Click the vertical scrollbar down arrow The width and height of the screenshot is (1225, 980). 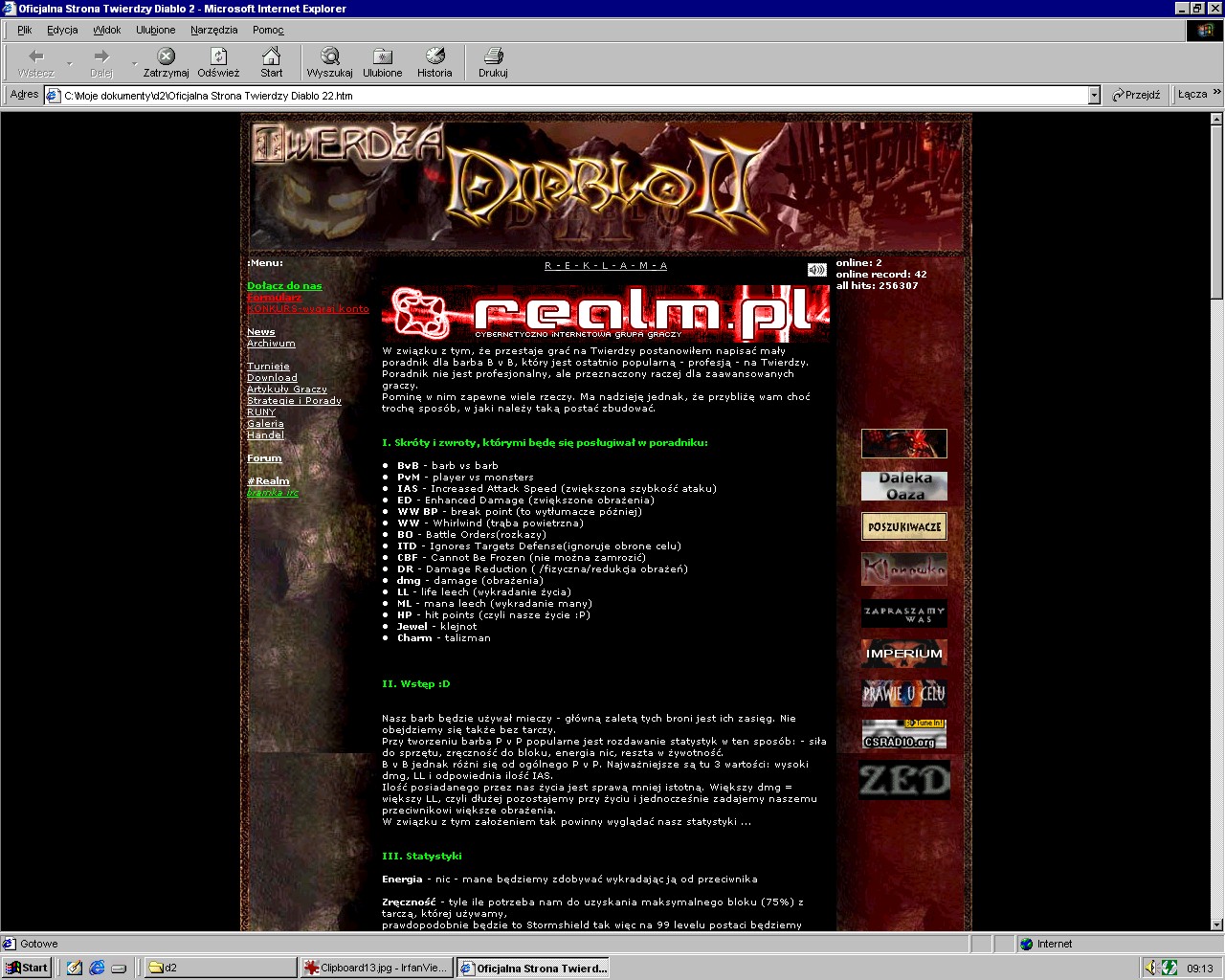click(x=1216, y=924)
